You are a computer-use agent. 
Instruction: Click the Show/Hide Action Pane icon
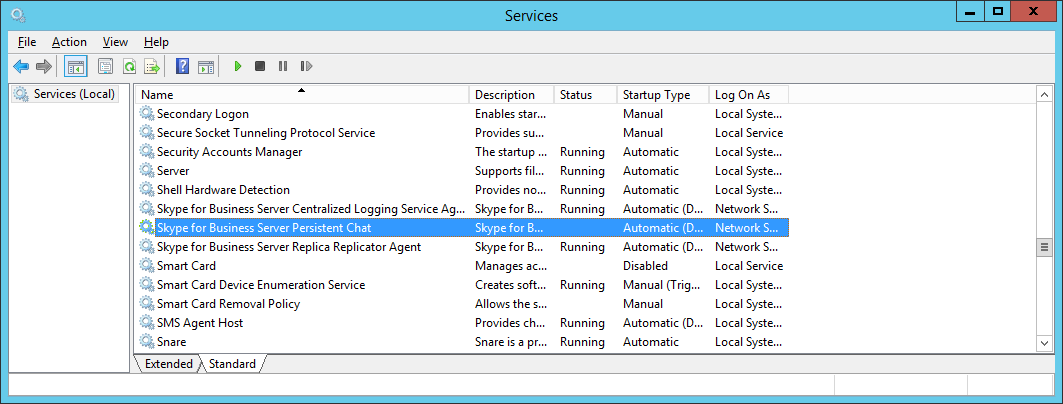(x=206, y=66)
